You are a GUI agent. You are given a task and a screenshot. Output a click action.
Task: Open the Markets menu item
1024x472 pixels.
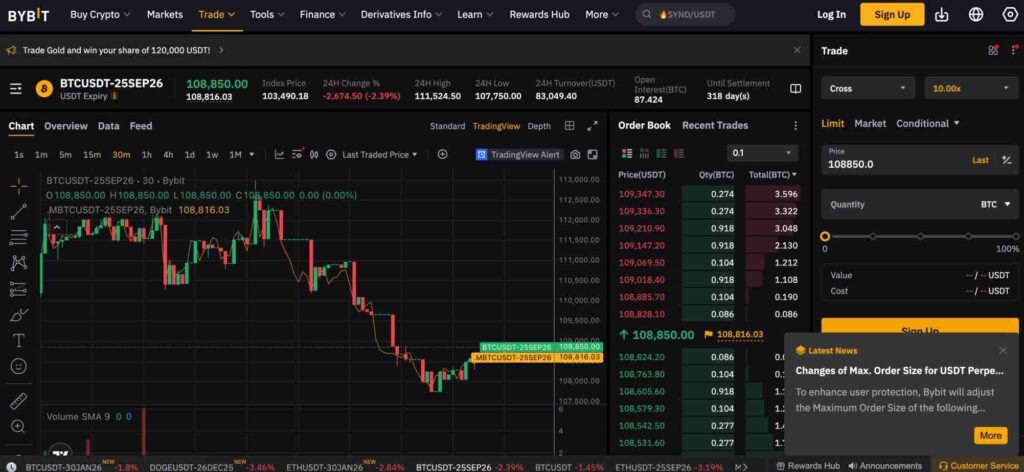(x=165, y=14)
